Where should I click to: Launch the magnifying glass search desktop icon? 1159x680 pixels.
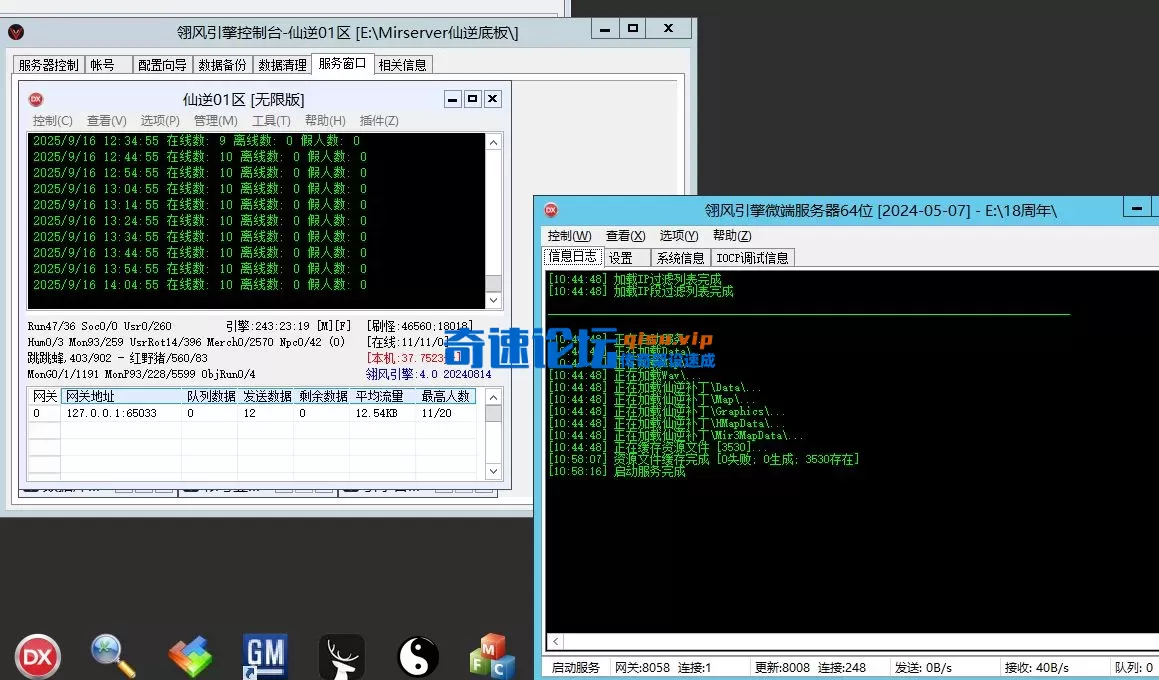(x=113, y=656)
